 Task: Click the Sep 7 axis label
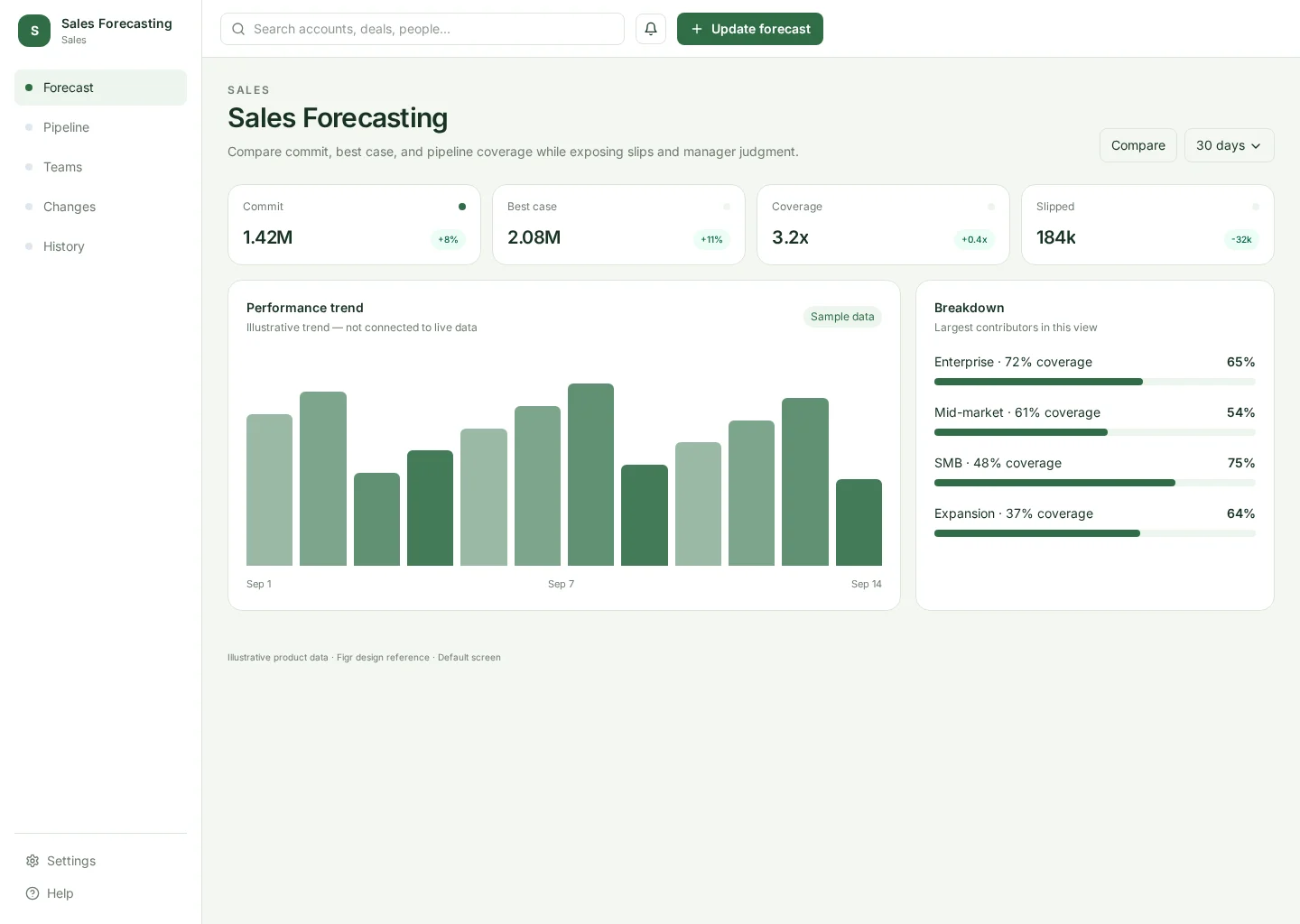tap(561, 584)
